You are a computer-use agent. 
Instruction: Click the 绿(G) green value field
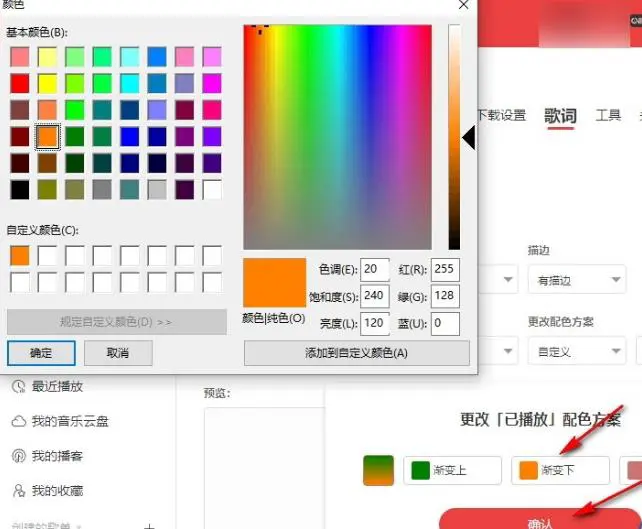[x=445, y=296]
